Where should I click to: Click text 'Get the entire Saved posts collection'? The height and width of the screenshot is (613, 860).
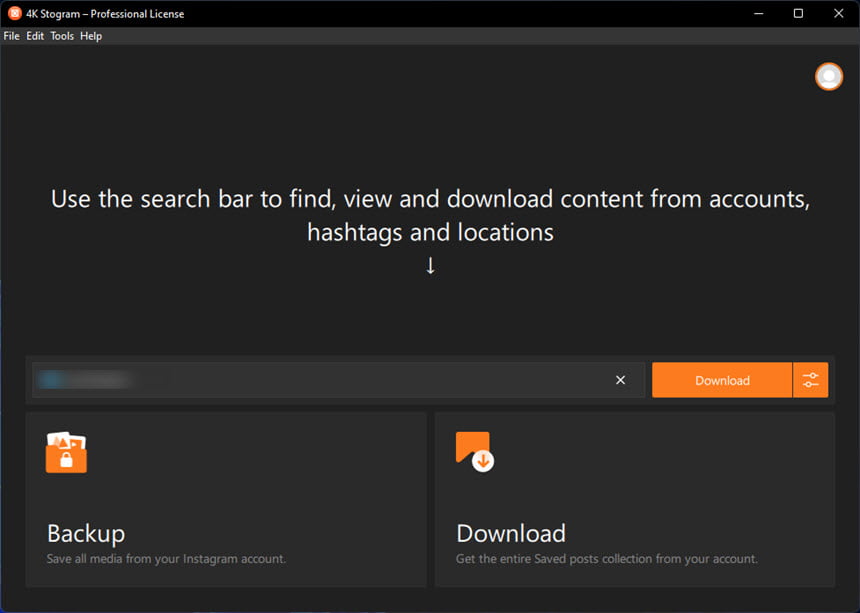point(555,559)
